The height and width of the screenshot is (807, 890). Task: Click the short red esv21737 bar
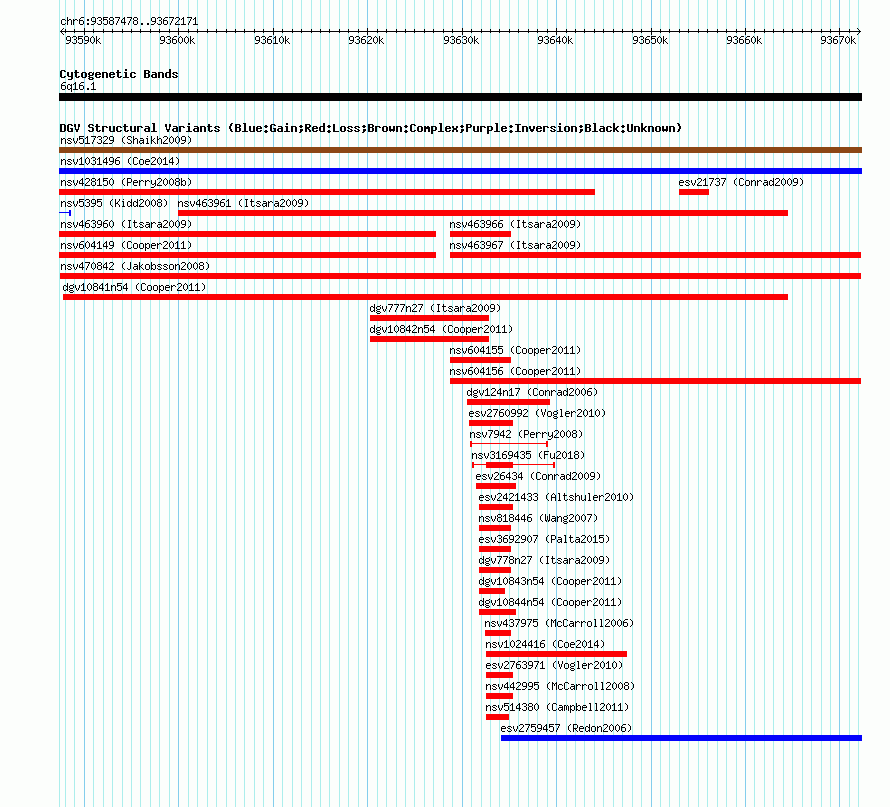pos(694,192)
